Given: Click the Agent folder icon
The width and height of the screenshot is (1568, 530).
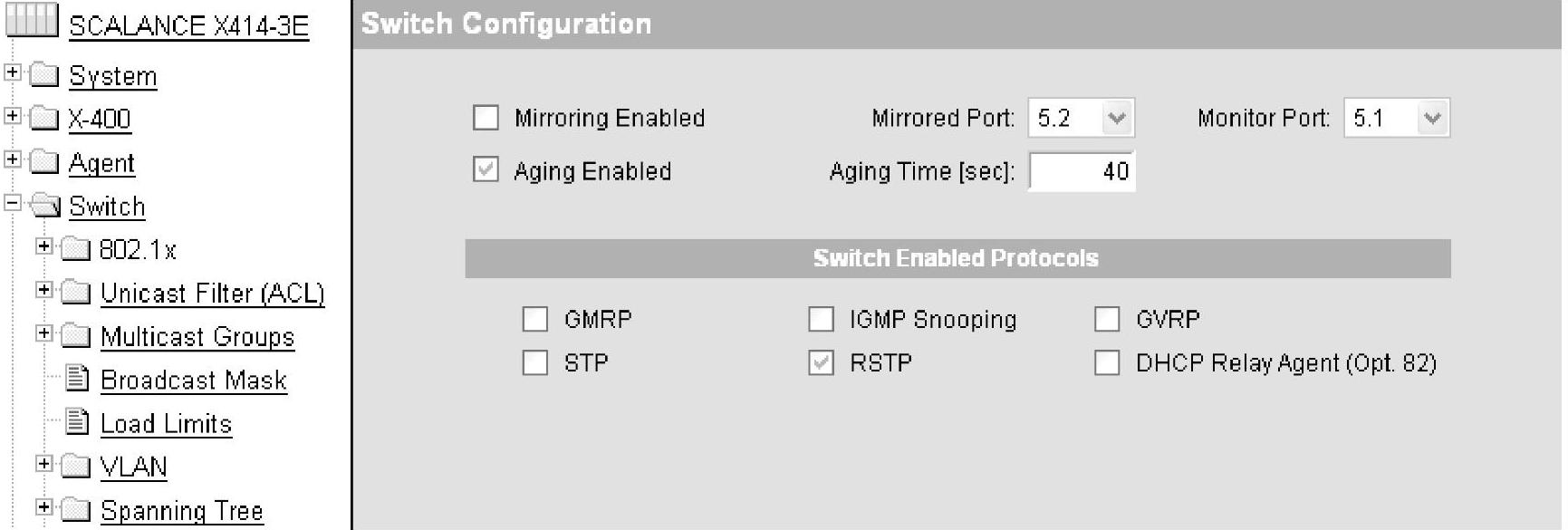Looking at the screenshot, I should point(44,161).
